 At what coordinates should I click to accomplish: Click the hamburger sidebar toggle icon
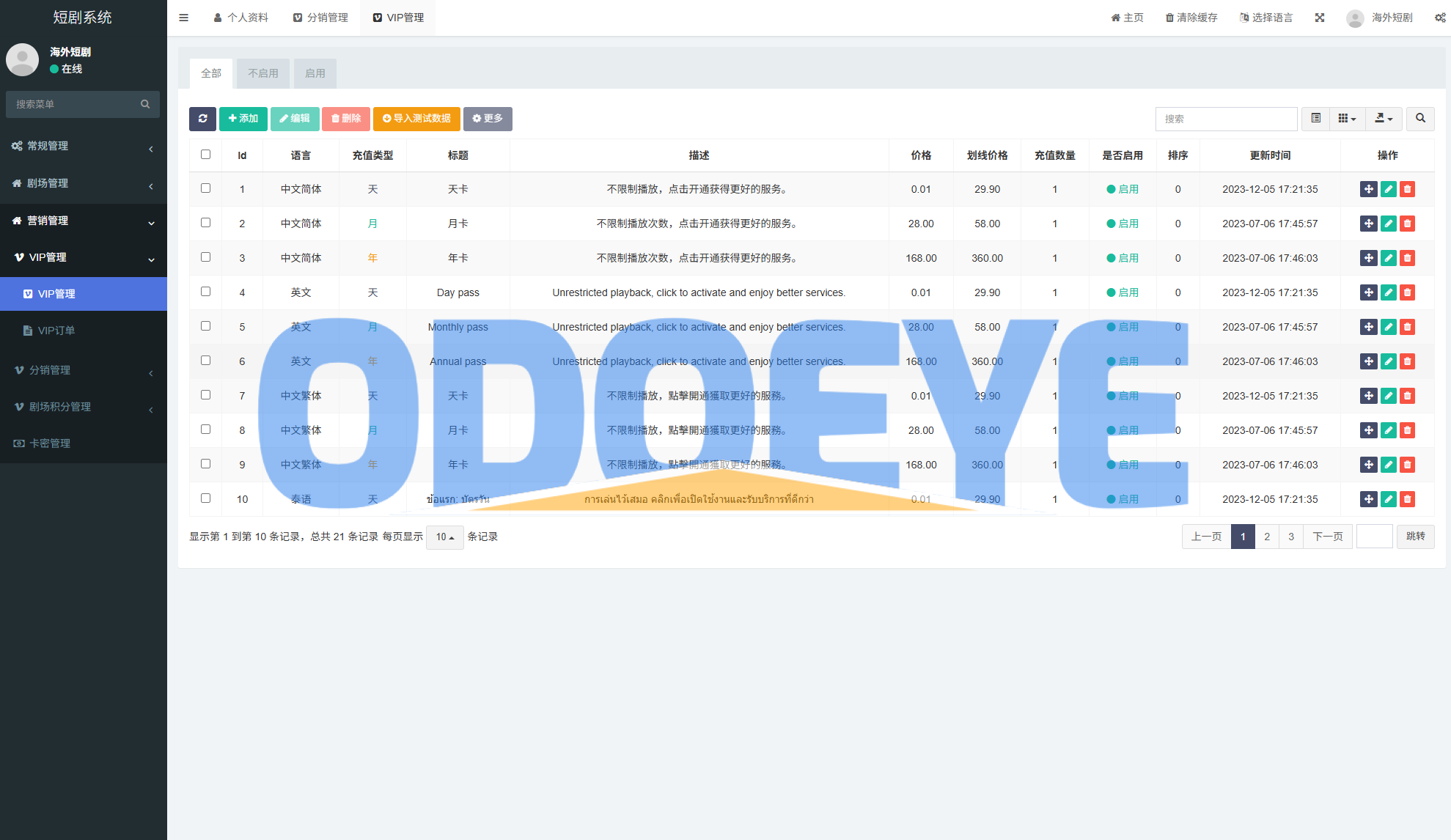coord(184,18)
